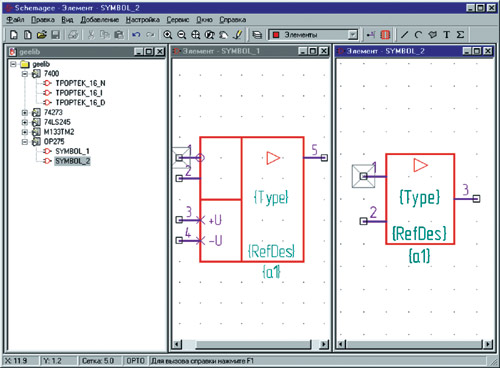
Task: Select ТРОРТЕК_16_N tree item
Action: [80, 83]
